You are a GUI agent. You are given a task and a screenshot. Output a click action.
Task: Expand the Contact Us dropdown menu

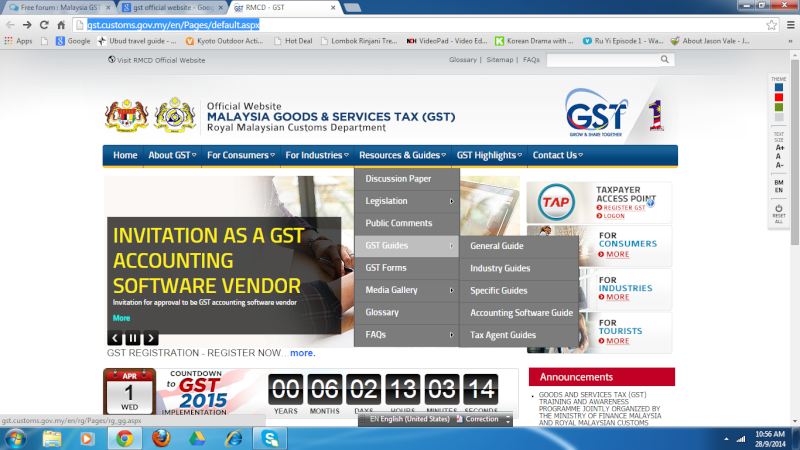(x=557, y=155)
